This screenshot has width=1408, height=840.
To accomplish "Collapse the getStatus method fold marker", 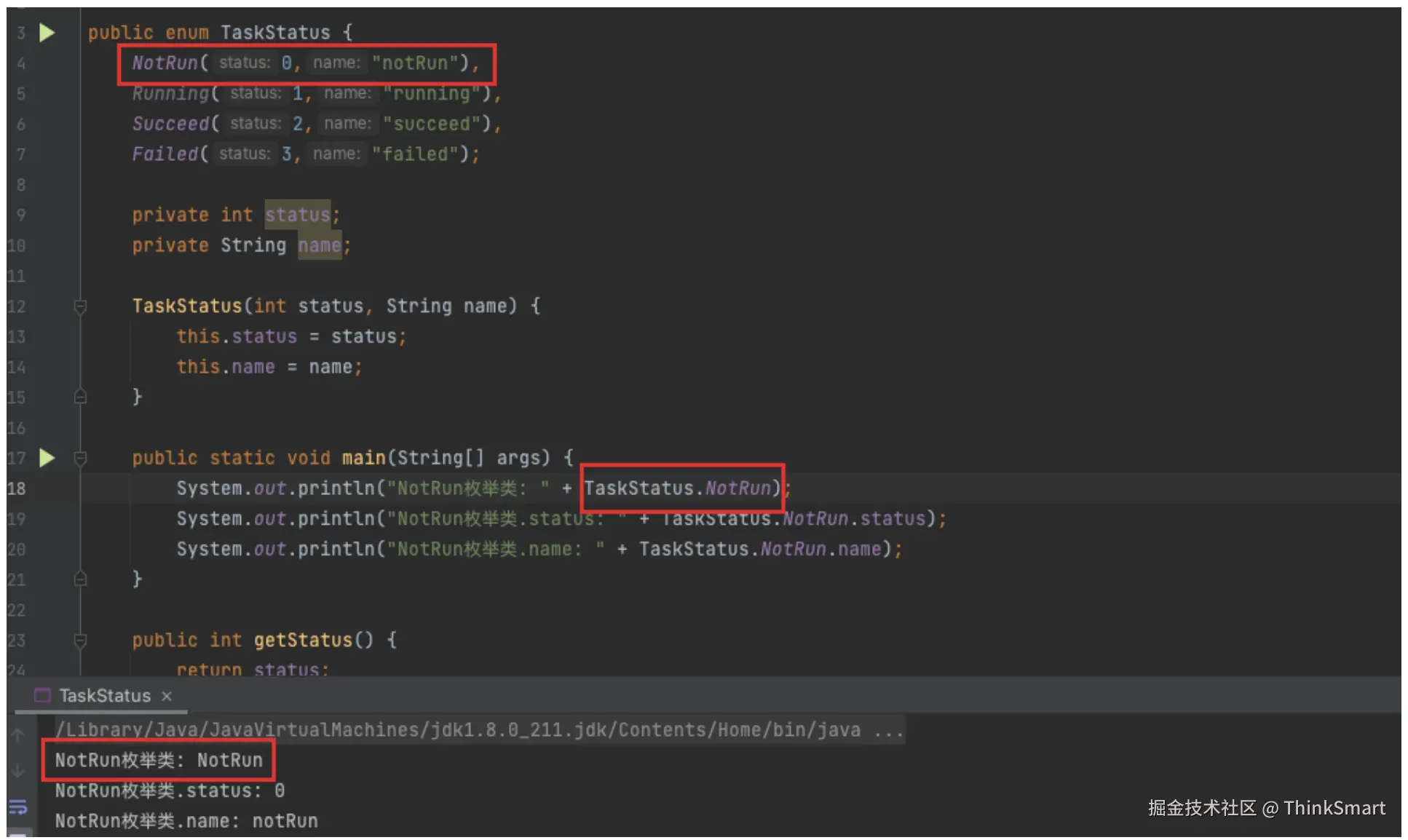I will coord(81,641).
